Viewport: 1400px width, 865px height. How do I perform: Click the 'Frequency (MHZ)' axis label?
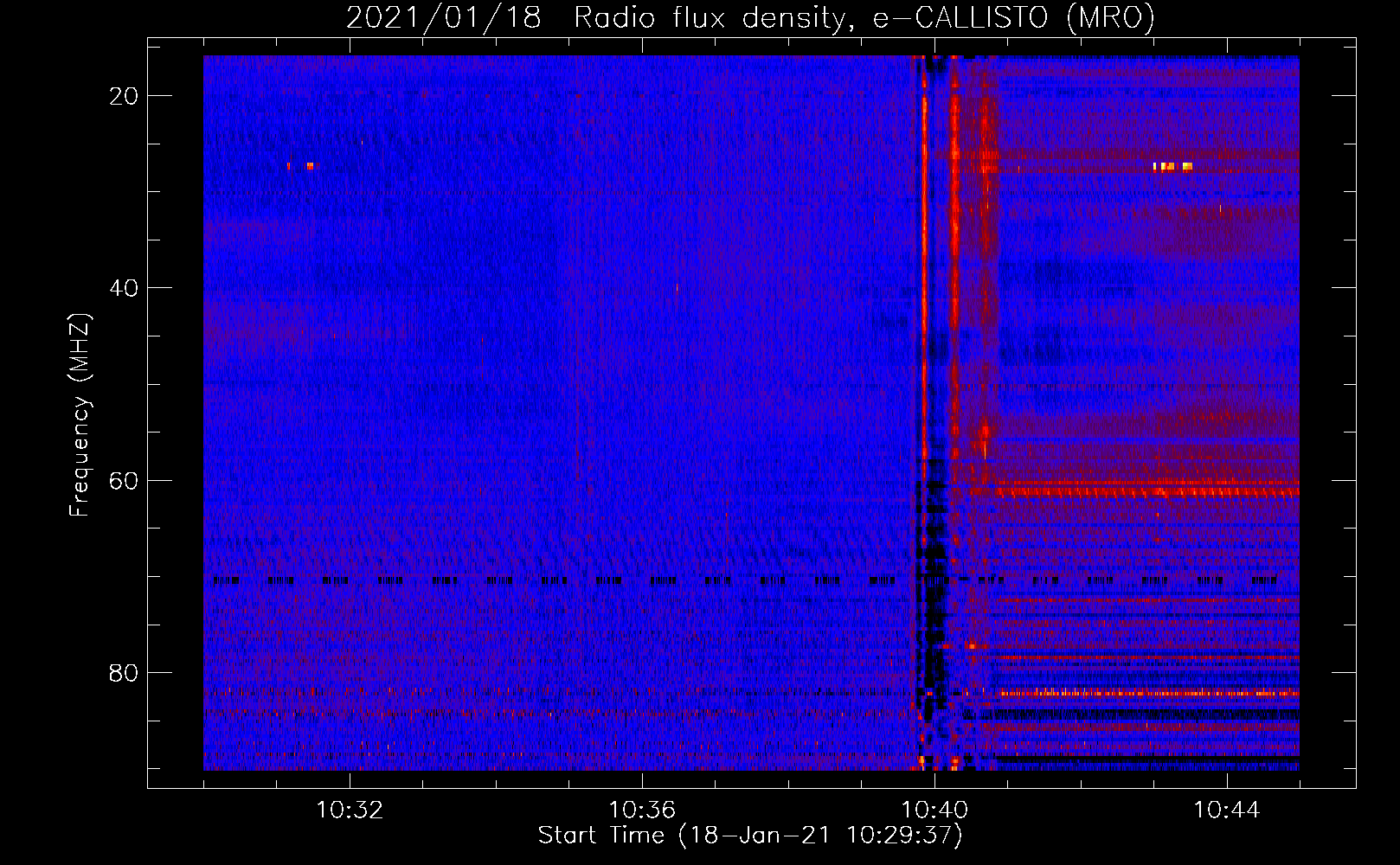(x=80, y=415)
